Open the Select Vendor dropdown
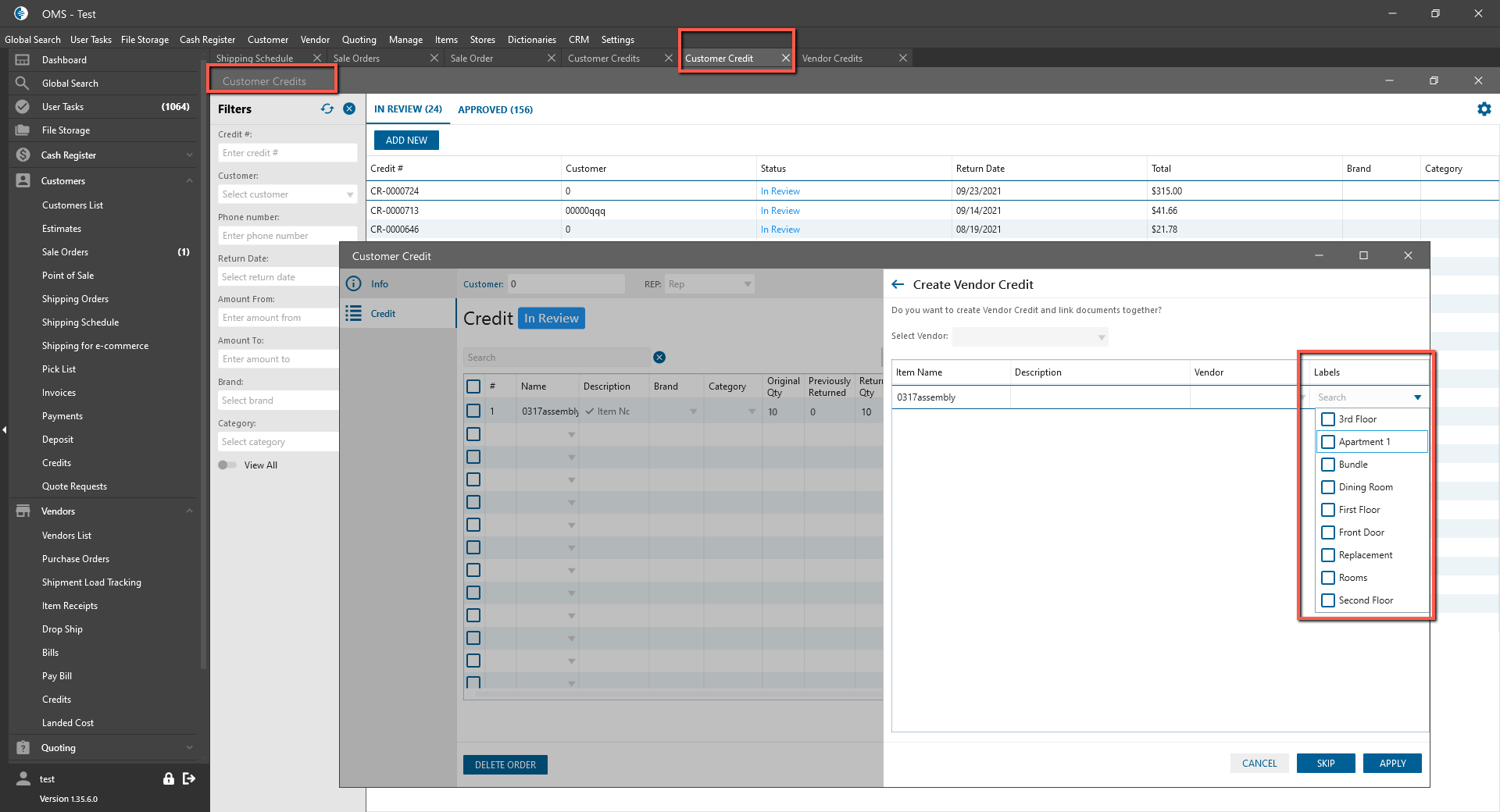1500x812 pixels. coord(1030,337)
